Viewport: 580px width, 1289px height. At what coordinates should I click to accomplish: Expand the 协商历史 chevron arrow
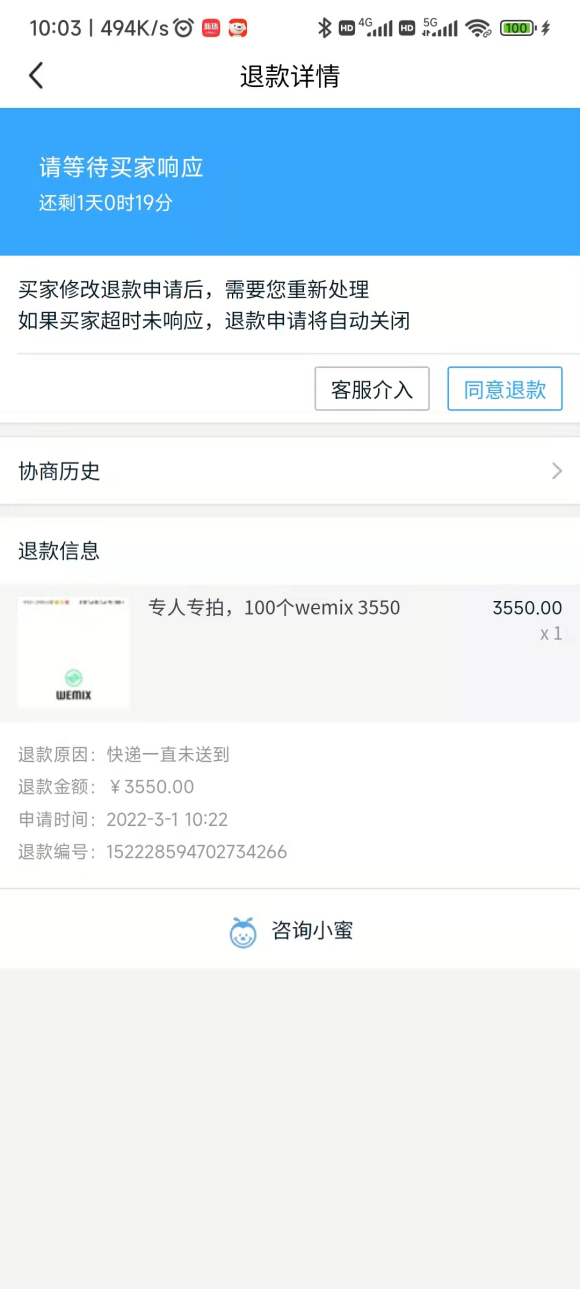(x=557, y=471)
